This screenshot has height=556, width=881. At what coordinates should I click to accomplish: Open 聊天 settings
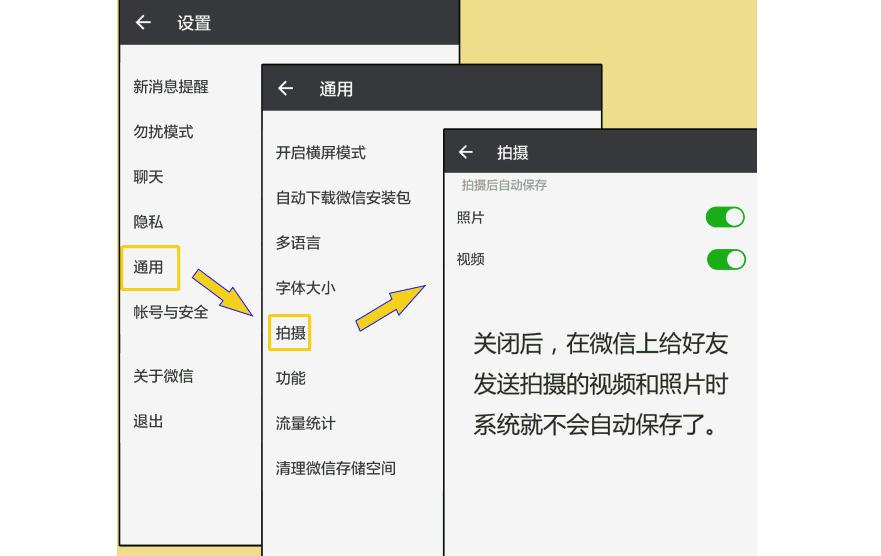148,177
